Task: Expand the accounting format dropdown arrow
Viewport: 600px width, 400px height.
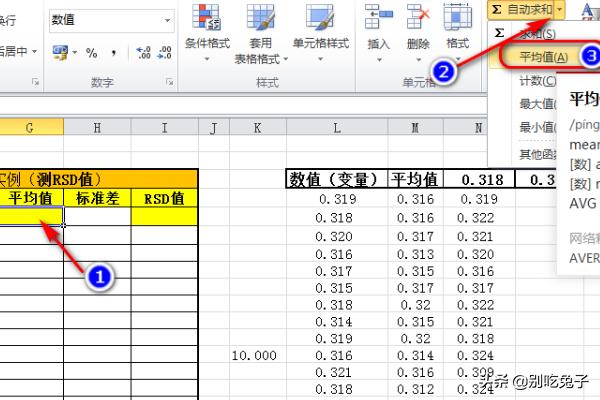Action: click(74, 52)
